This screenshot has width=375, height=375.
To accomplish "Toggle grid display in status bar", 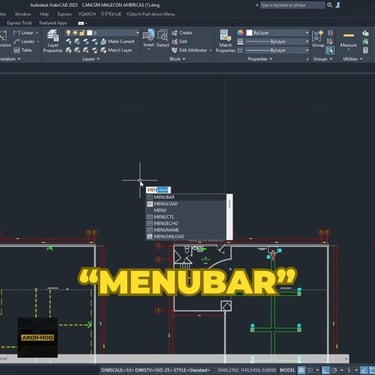I will coord(301,370).
